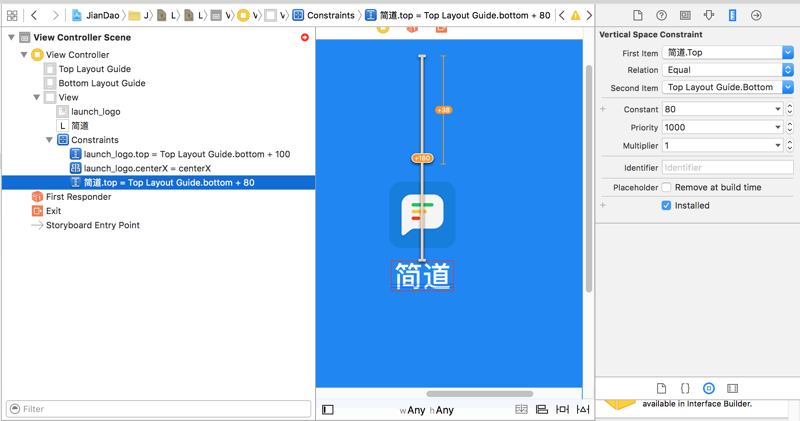This screenshot has height=421, width=800.
Task: Select launch logo image on canvas
Action: (x=422, y=215)
